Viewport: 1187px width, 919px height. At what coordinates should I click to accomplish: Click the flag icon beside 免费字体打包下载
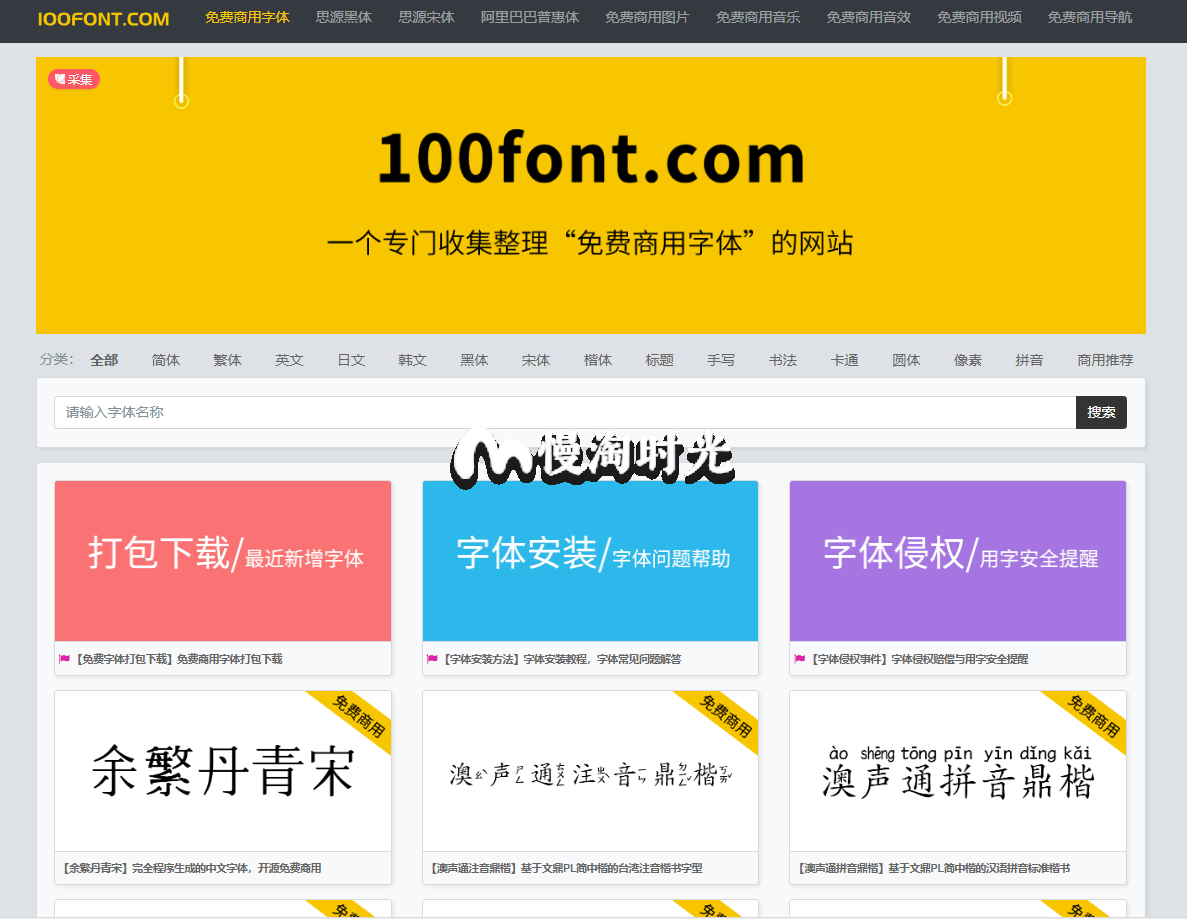point(64,659)
